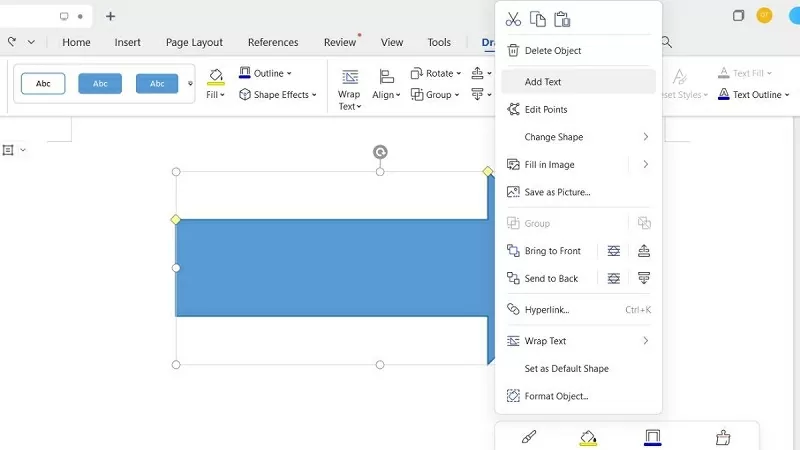Open the new tab with plus button
Screen dimensions: 800x450
[110, 16]
